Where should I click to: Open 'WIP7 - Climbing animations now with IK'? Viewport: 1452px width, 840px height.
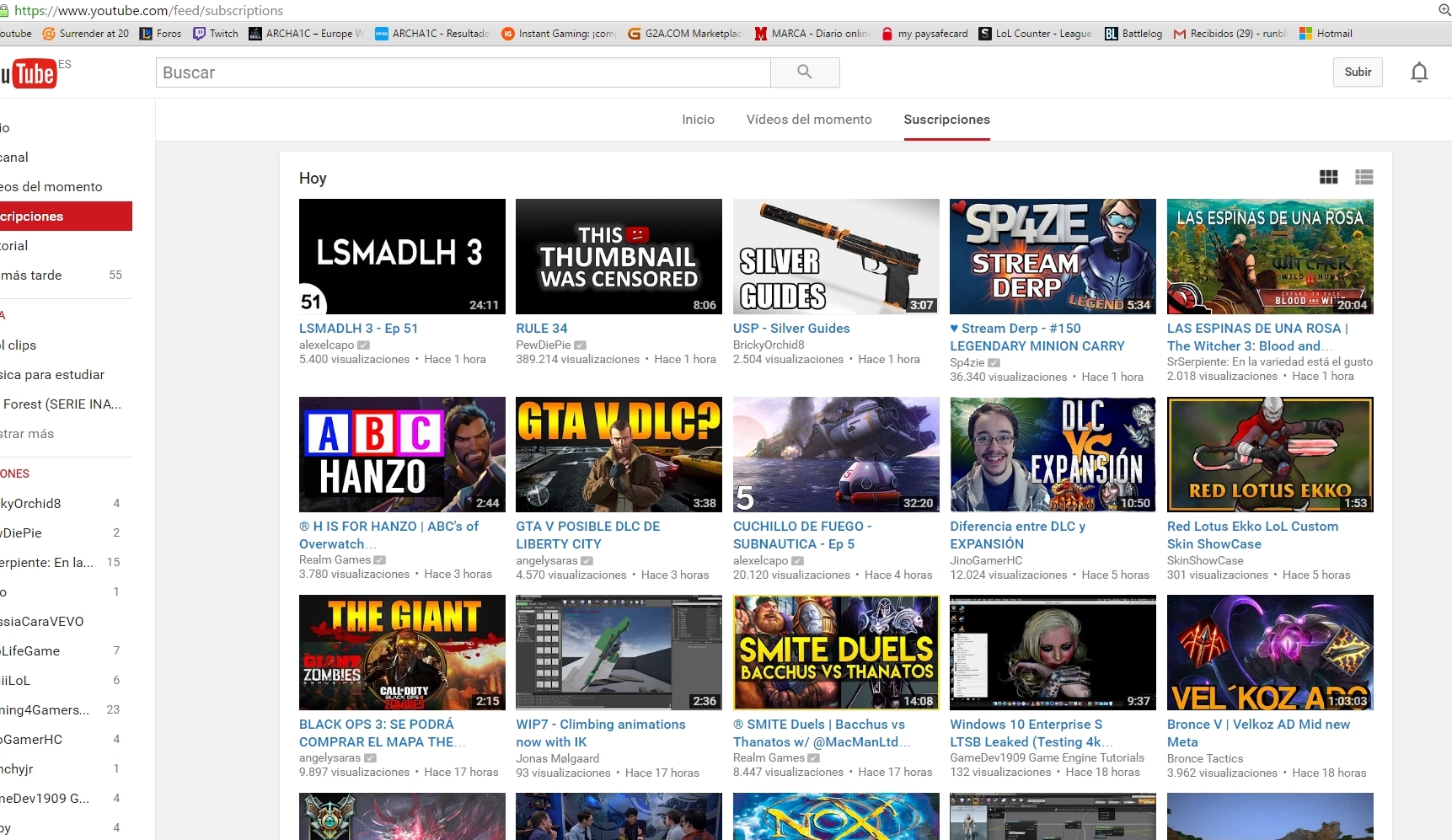click(x=601, y=733)
